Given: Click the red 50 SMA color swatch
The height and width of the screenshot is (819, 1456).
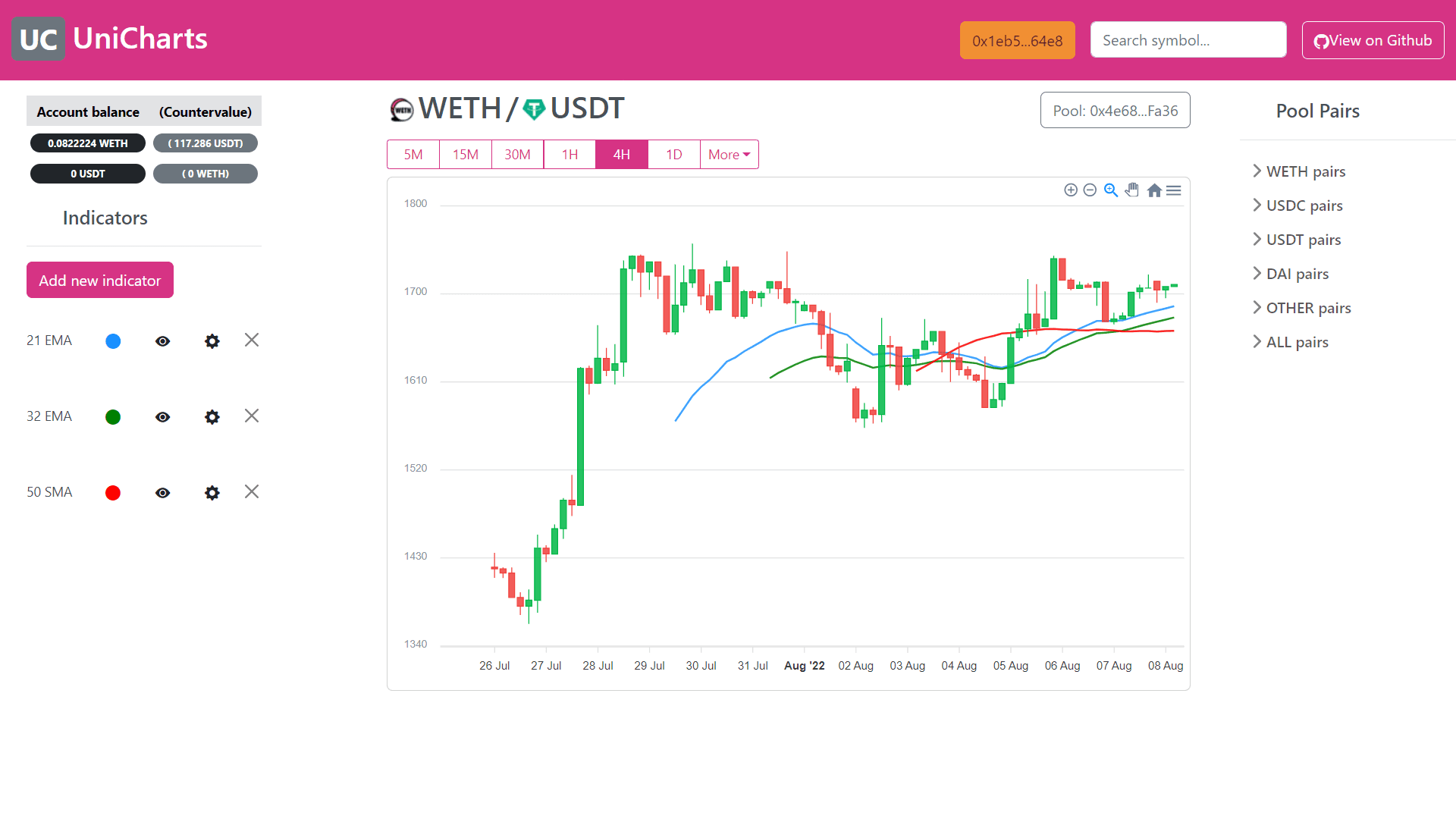Looking at the screenshot, I should click(x=113, y=493).
